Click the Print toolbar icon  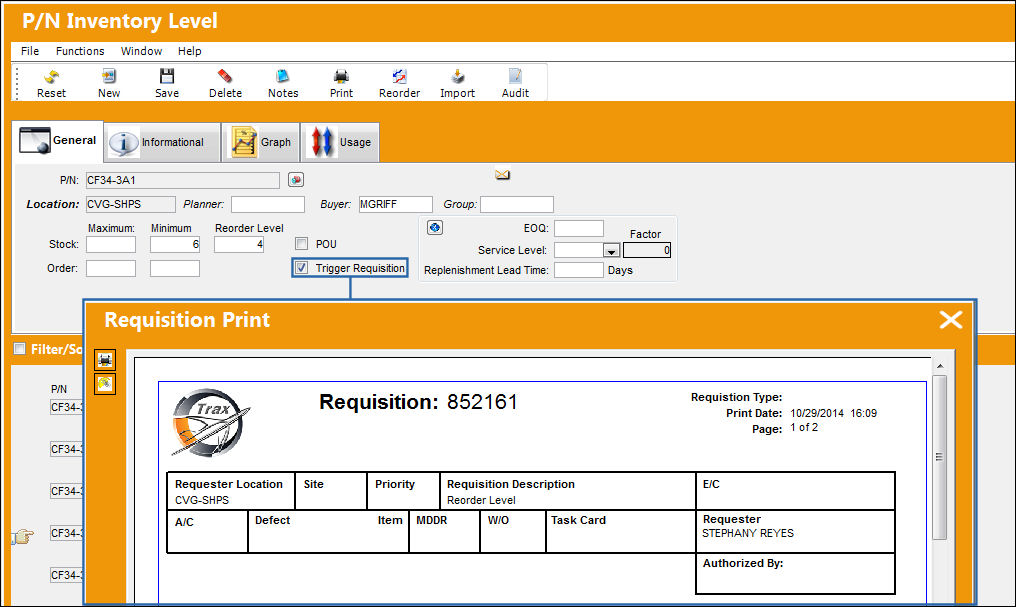tap(341, 76)
